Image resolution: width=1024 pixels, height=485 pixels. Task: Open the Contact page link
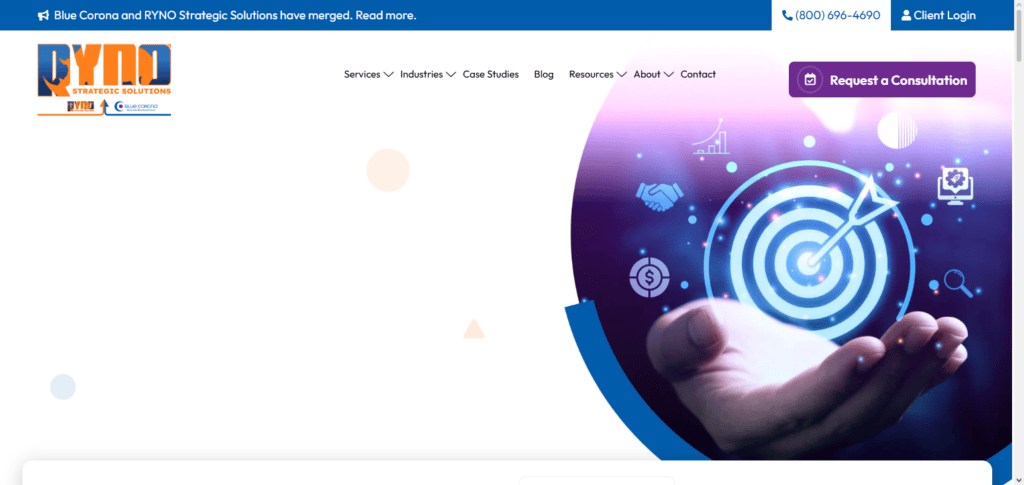(x=698, y=74)
